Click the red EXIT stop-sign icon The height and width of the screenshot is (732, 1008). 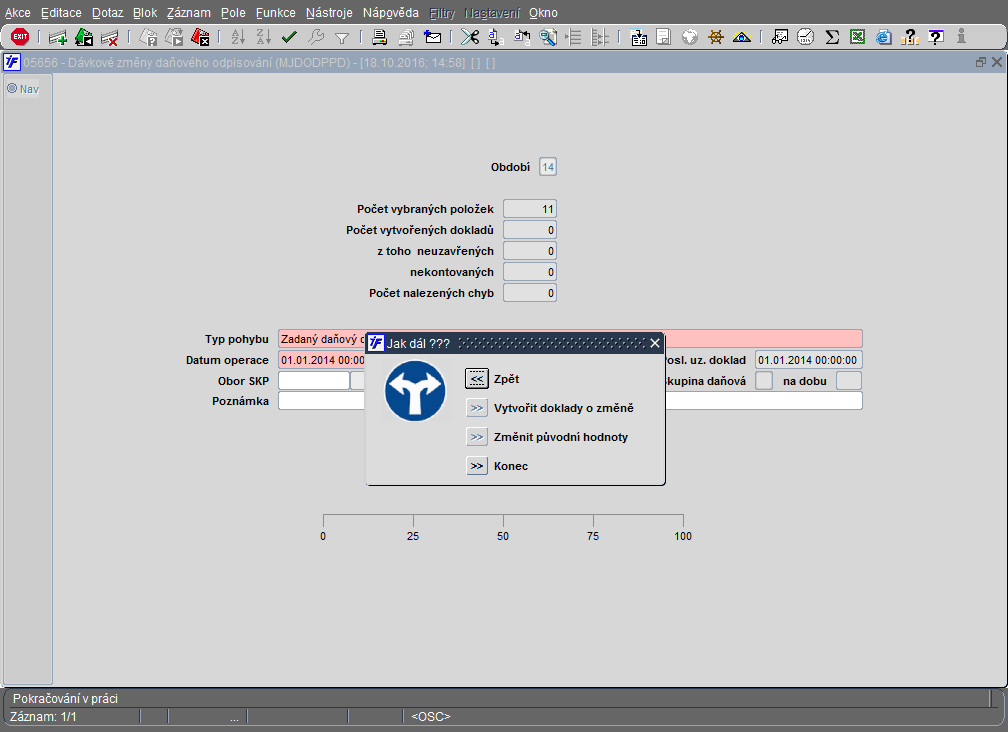tap(20, 37)
